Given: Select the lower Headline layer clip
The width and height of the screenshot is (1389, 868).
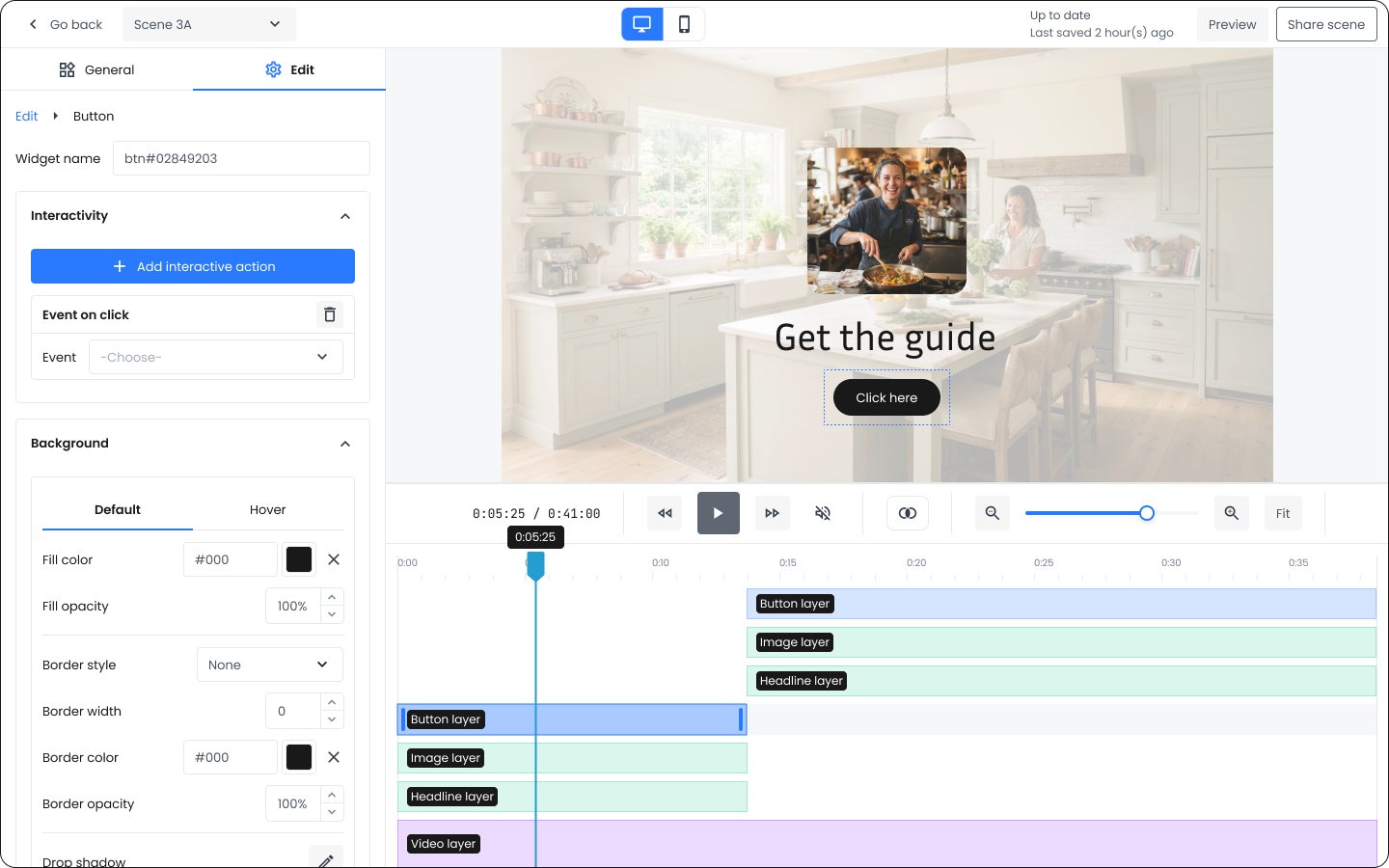Looking at the screenshot, I should (x=572, y=797).
